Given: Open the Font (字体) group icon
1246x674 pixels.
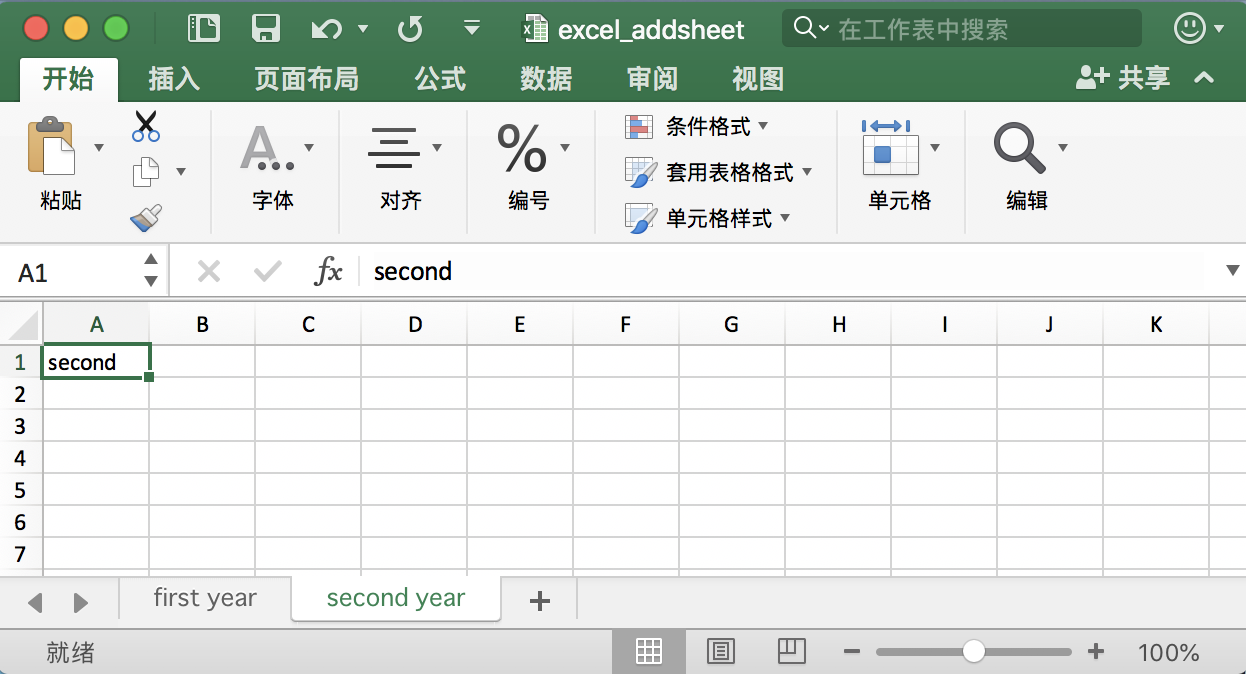Looking at the screenshot, I should coord(266,148).
